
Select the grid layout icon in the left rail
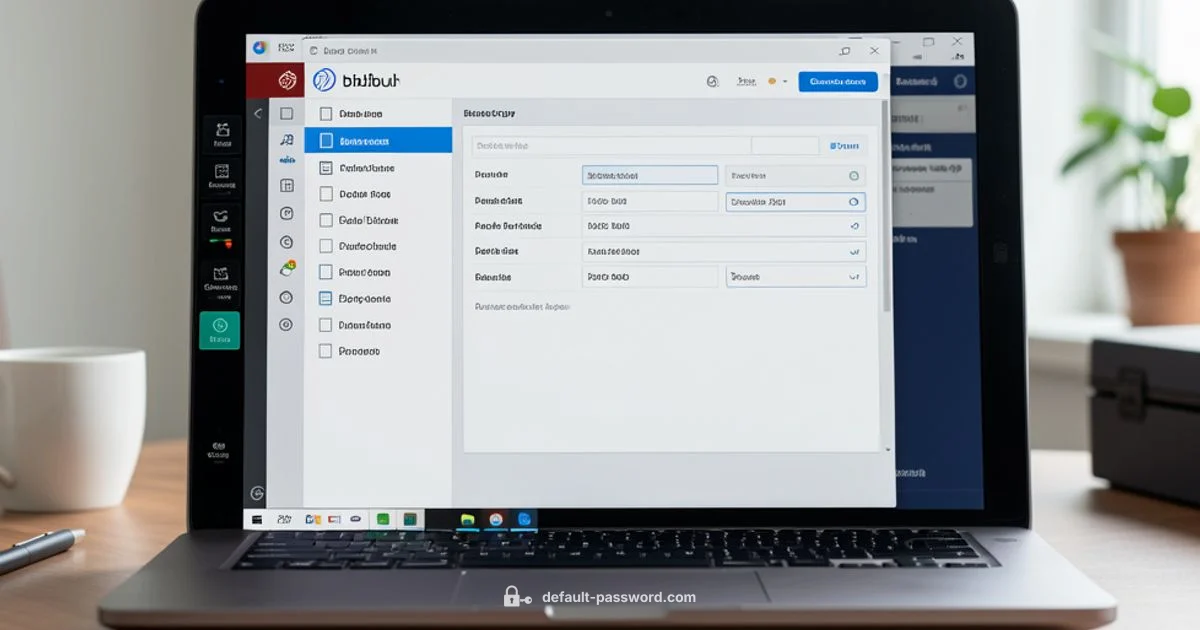tap(287, 186)
